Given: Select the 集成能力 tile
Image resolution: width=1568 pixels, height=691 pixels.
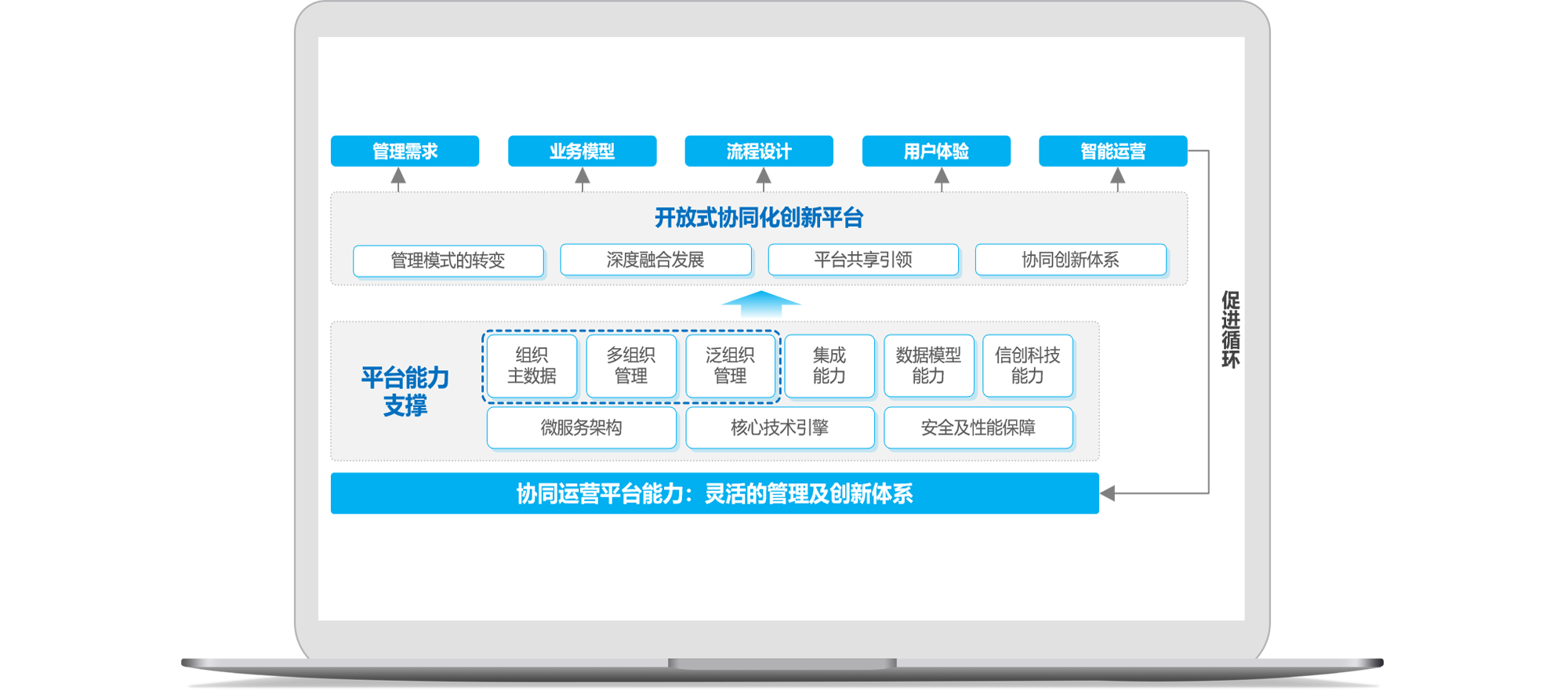Looking at the screenshot, I should pyautogui.click(x=829, y=366).
